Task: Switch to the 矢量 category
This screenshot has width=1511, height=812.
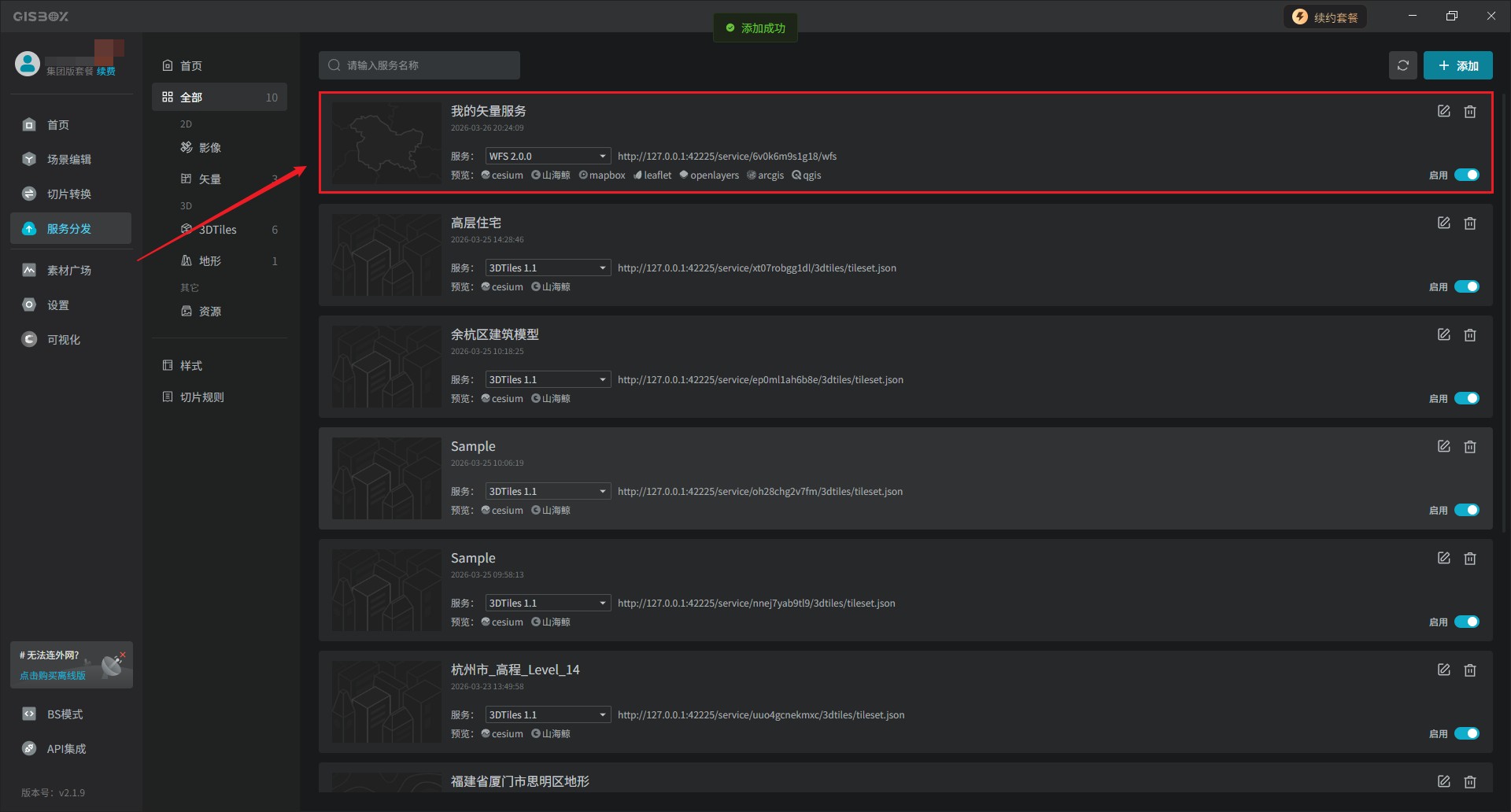Action: (209, 179)
